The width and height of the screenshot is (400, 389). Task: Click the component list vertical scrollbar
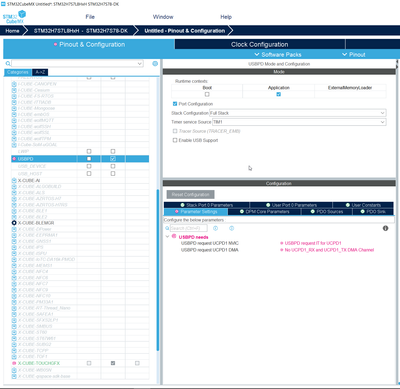coord(157,270)
